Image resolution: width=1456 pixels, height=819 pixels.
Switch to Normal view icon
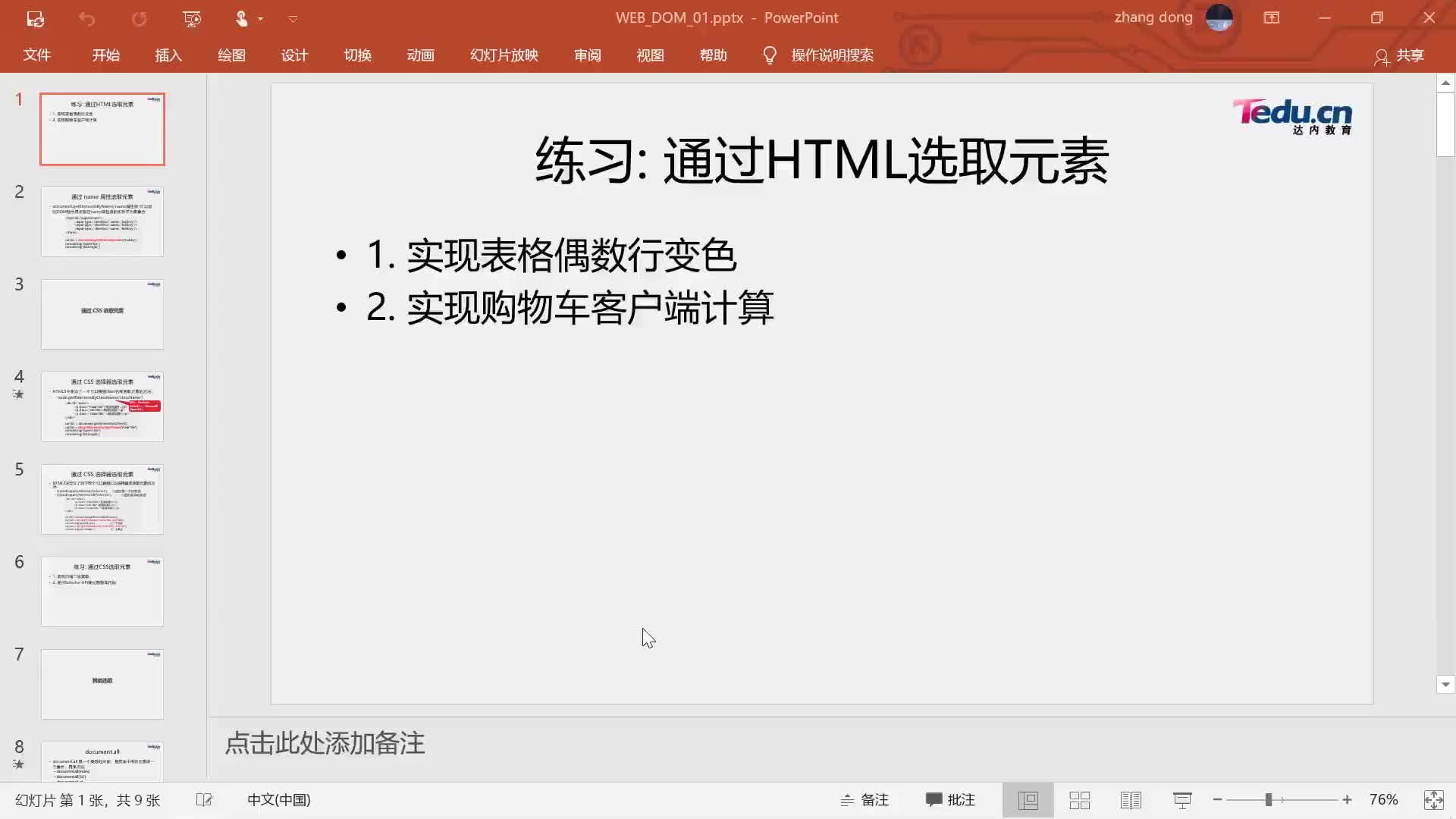pos(1028,800)
